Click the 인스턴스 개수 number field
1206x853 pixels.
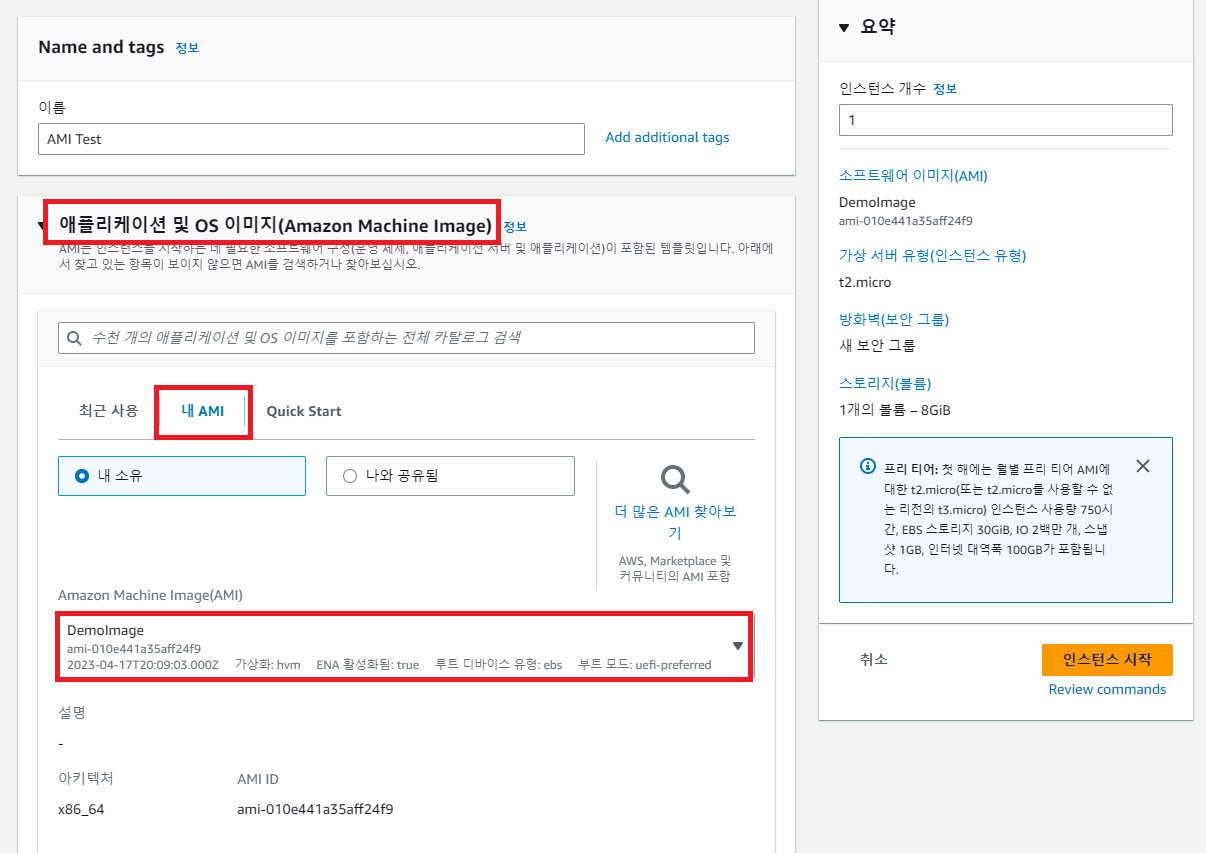[1005, 120]
